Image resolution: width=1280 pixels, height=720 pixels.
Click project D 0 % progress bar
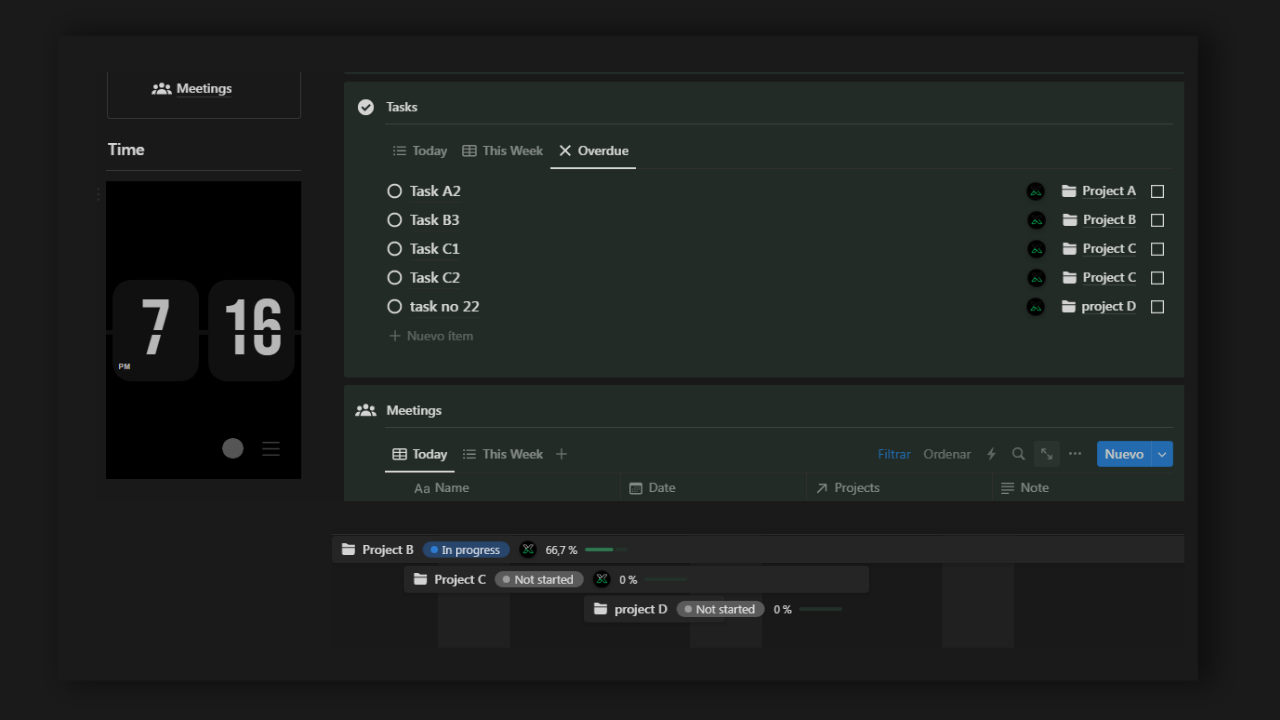click(x=820, y=609)
